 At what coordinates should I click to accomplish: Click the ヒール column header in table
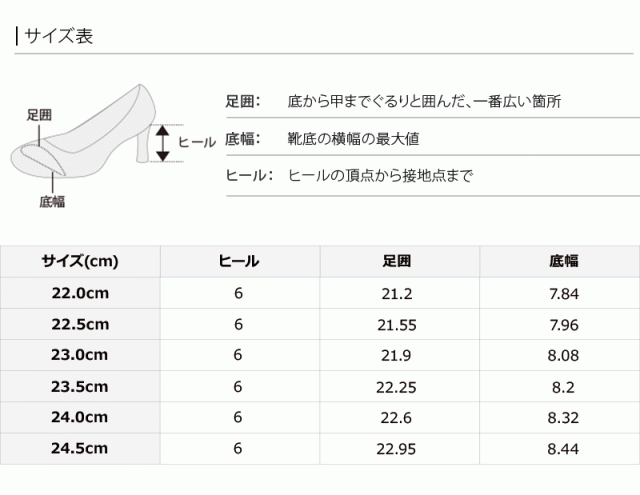(x=238, y=262)
